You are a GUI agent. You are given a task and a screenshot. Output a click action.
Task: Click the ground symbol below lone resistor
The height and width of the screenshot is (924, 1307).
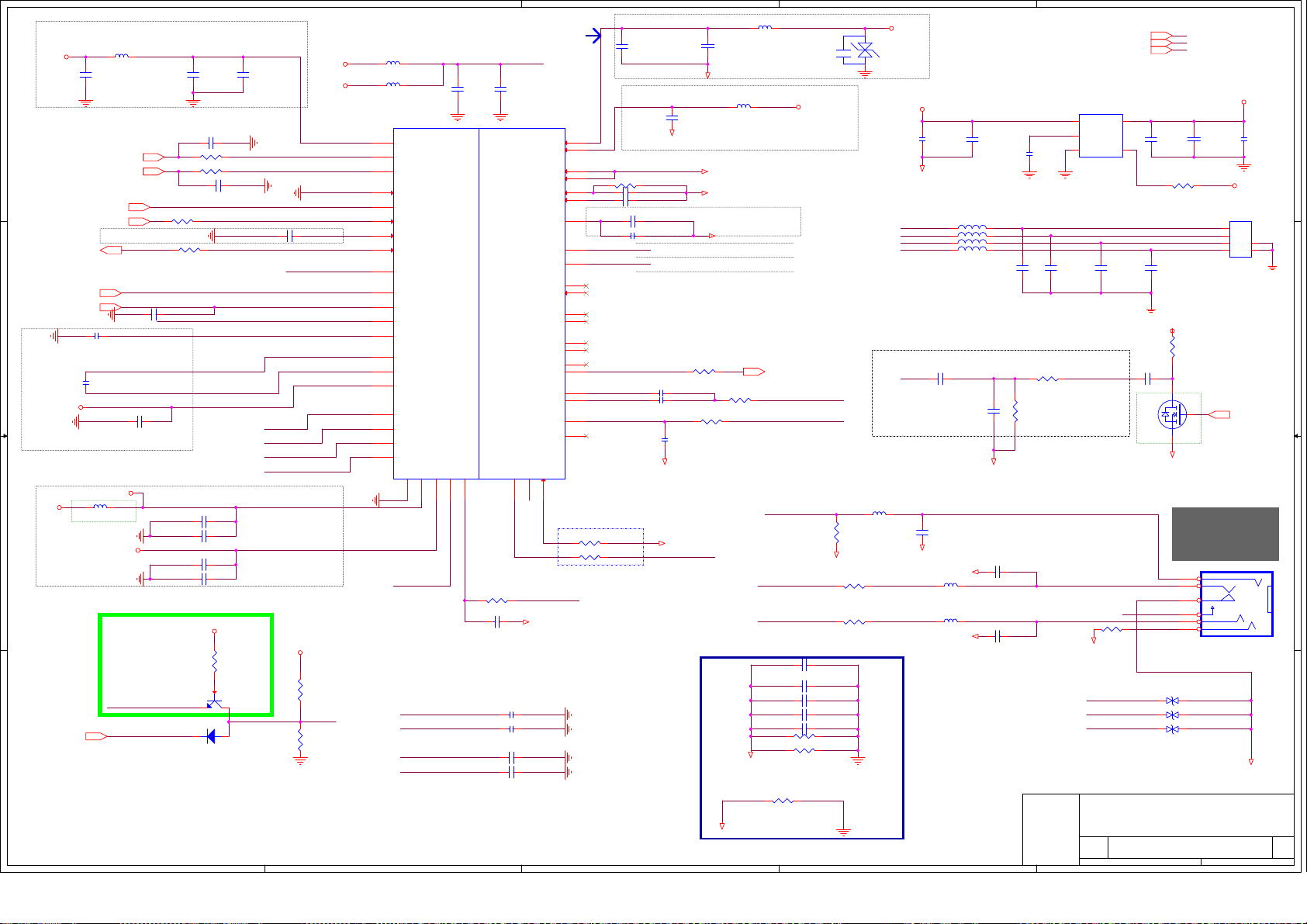(843, 831)
